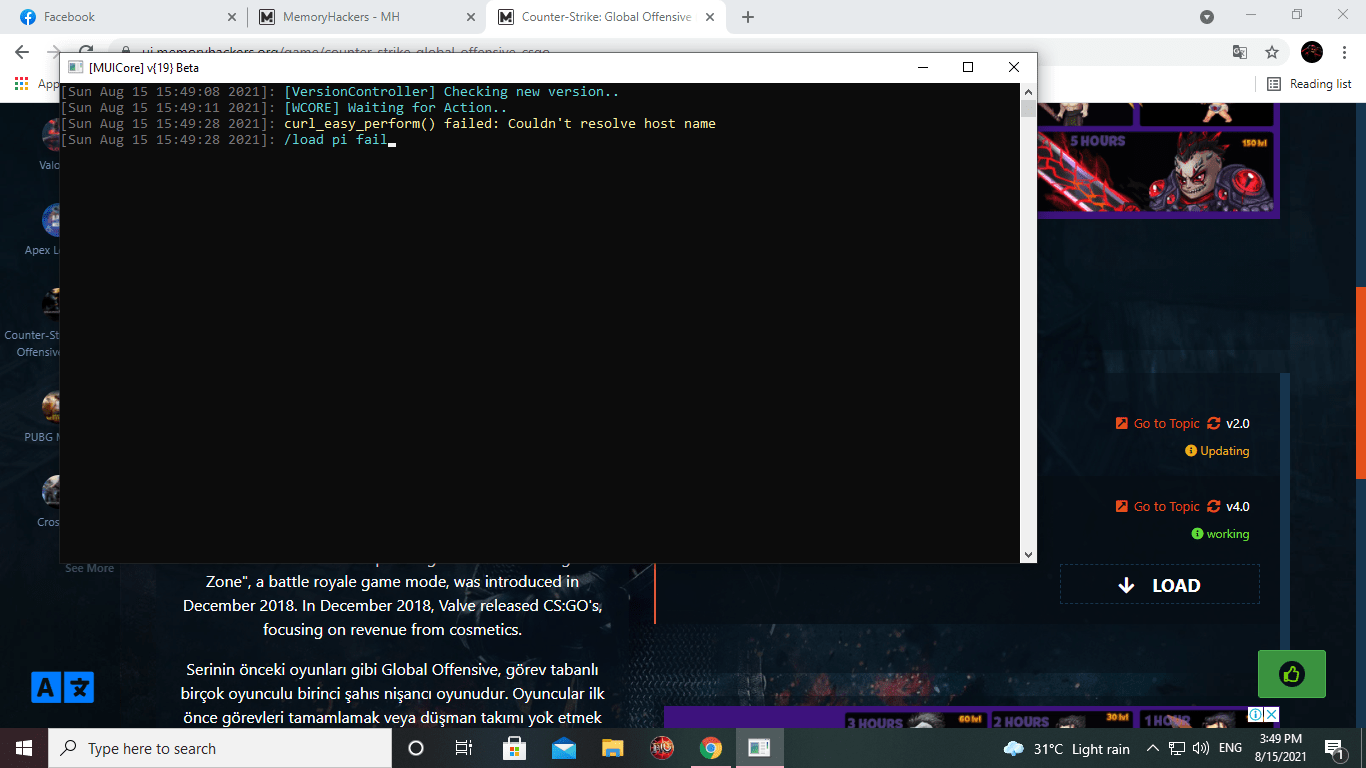Launch Microsoft Store from taskbar
The image size is (1366, 768).
[x=514, y=748]
